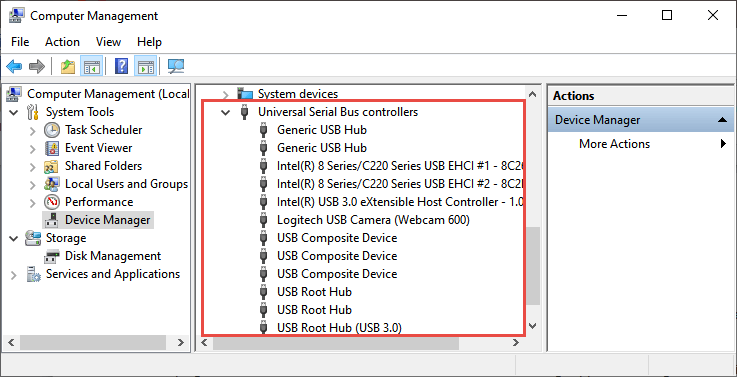Click the USB Root Hub (USB 3.0) icon
737x377 pixels.
[263, 328]
